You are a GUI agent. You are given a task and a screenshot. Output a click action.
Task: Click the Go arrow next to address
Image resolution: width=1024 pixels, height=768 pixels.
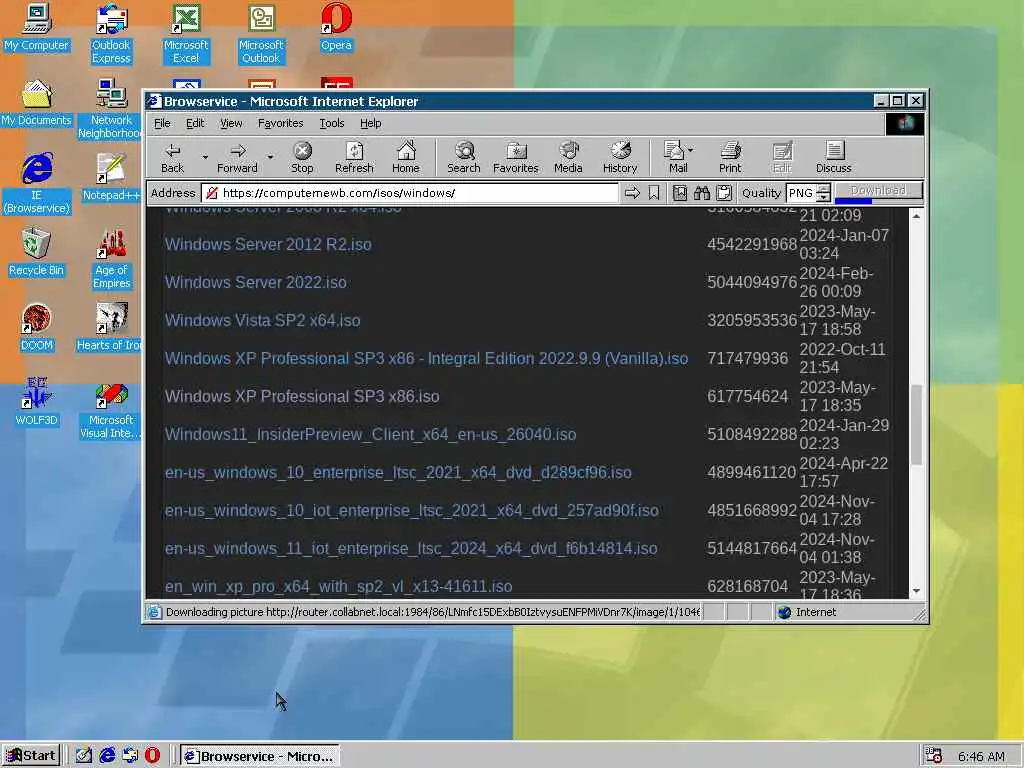coord(632,193)
